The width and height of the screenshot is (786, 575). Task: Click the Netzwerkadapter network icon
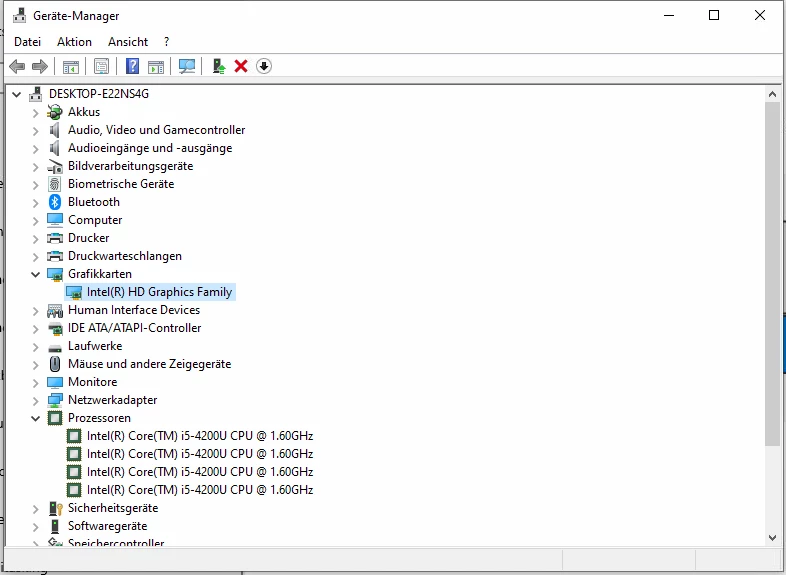(x=55, y=400)
